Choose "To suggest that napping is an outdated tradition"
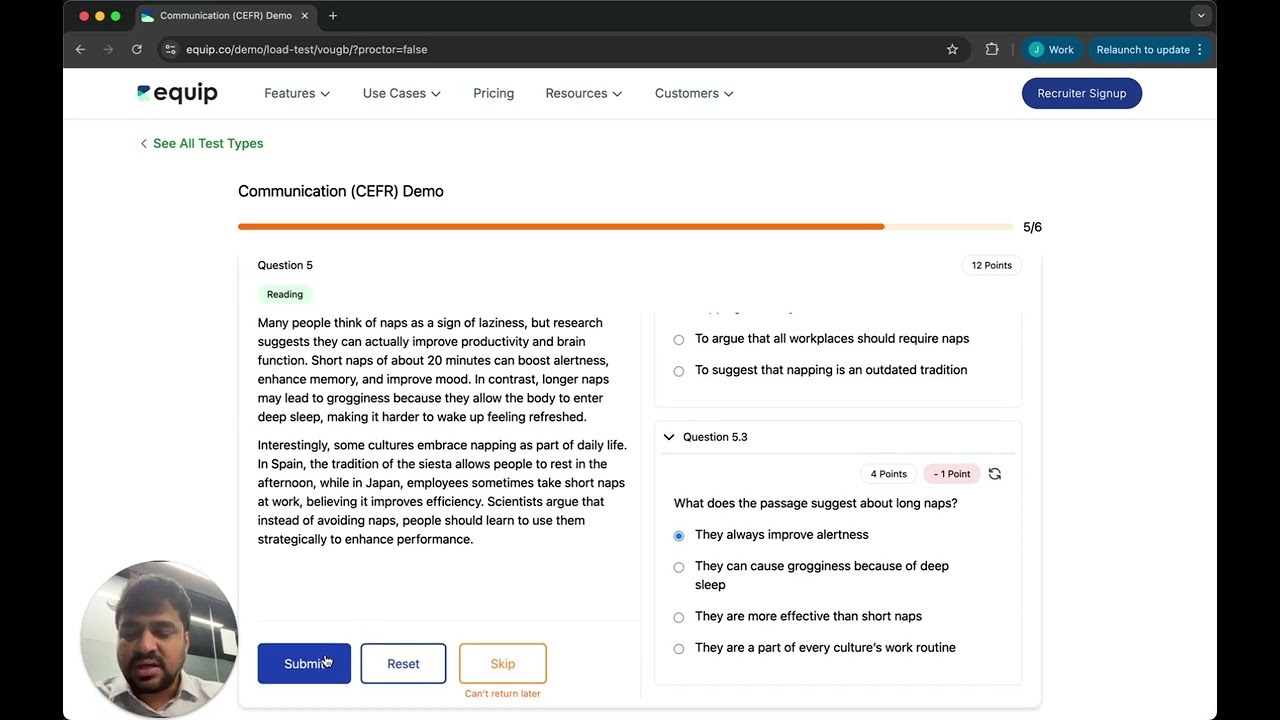1280x720 pixels. [679, 371]
